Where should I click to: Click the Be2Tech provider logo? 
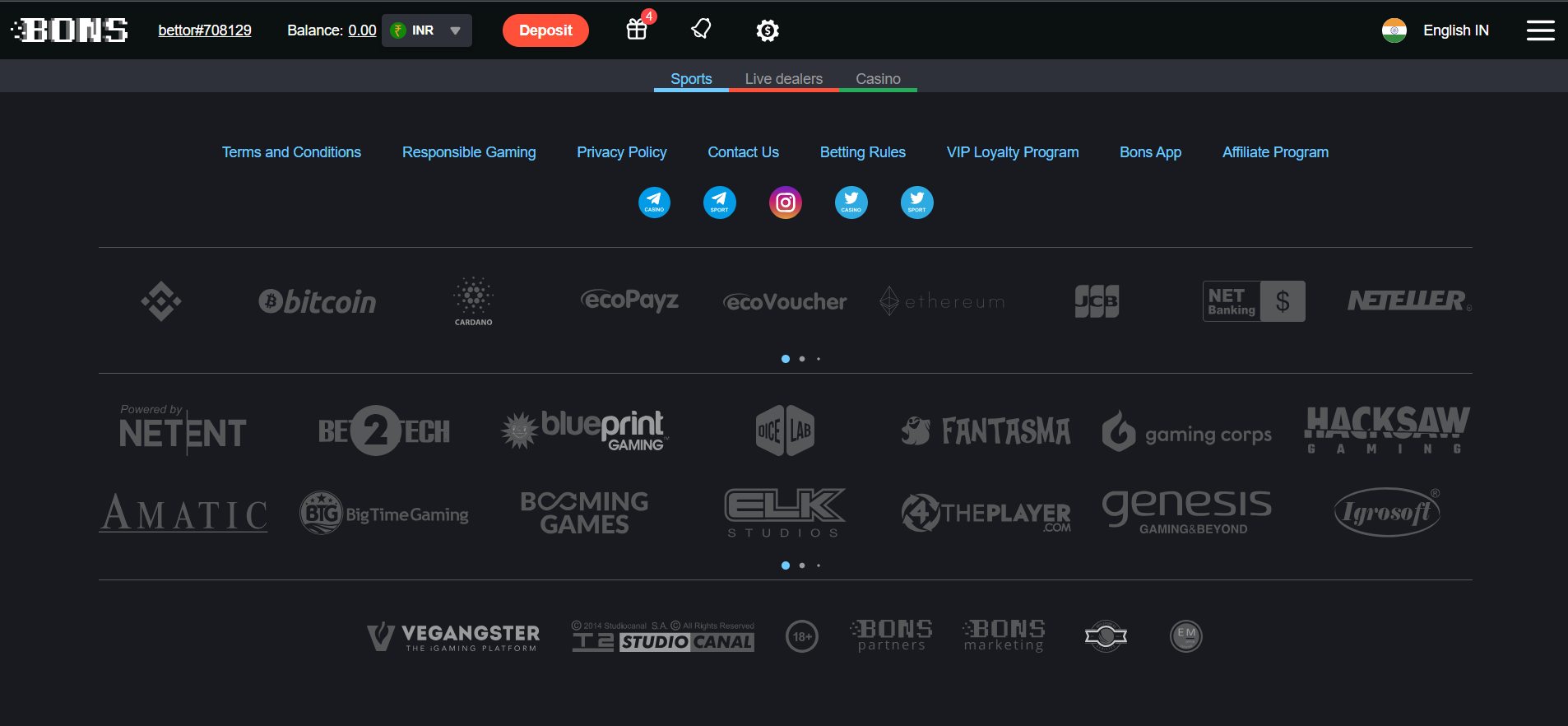(x=384, y=430)
